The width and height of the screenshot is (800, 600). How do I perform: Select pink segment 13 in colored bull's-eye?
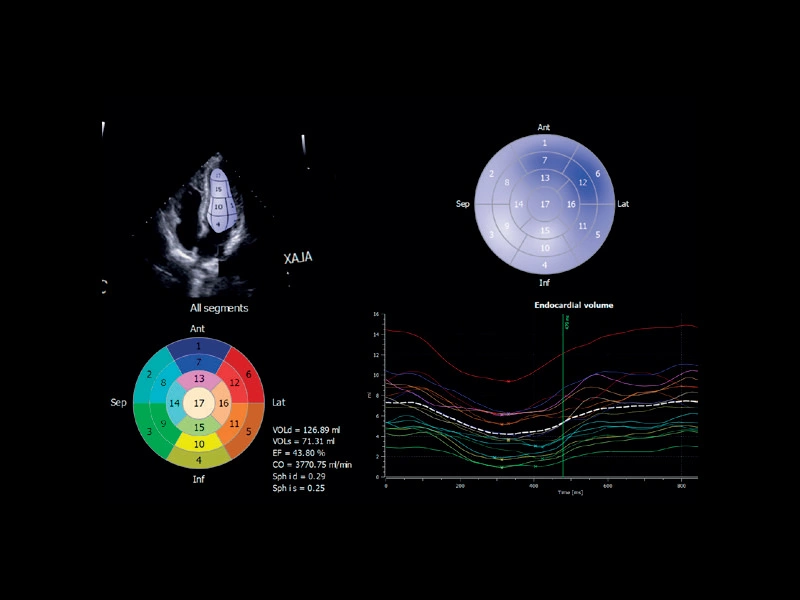(199, 379)
